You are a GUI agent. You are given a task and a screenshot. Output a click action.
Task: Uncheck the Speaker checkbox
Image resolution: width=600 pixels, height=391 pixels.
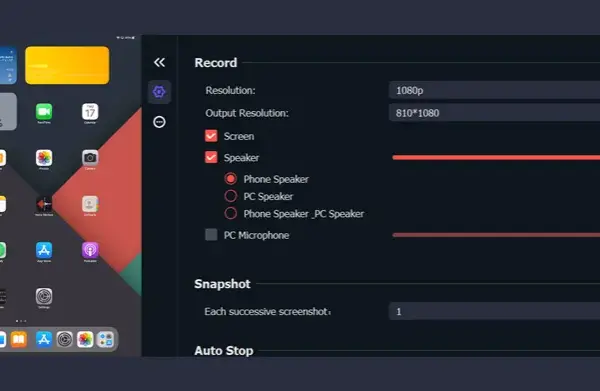click(x=211, y=157)
